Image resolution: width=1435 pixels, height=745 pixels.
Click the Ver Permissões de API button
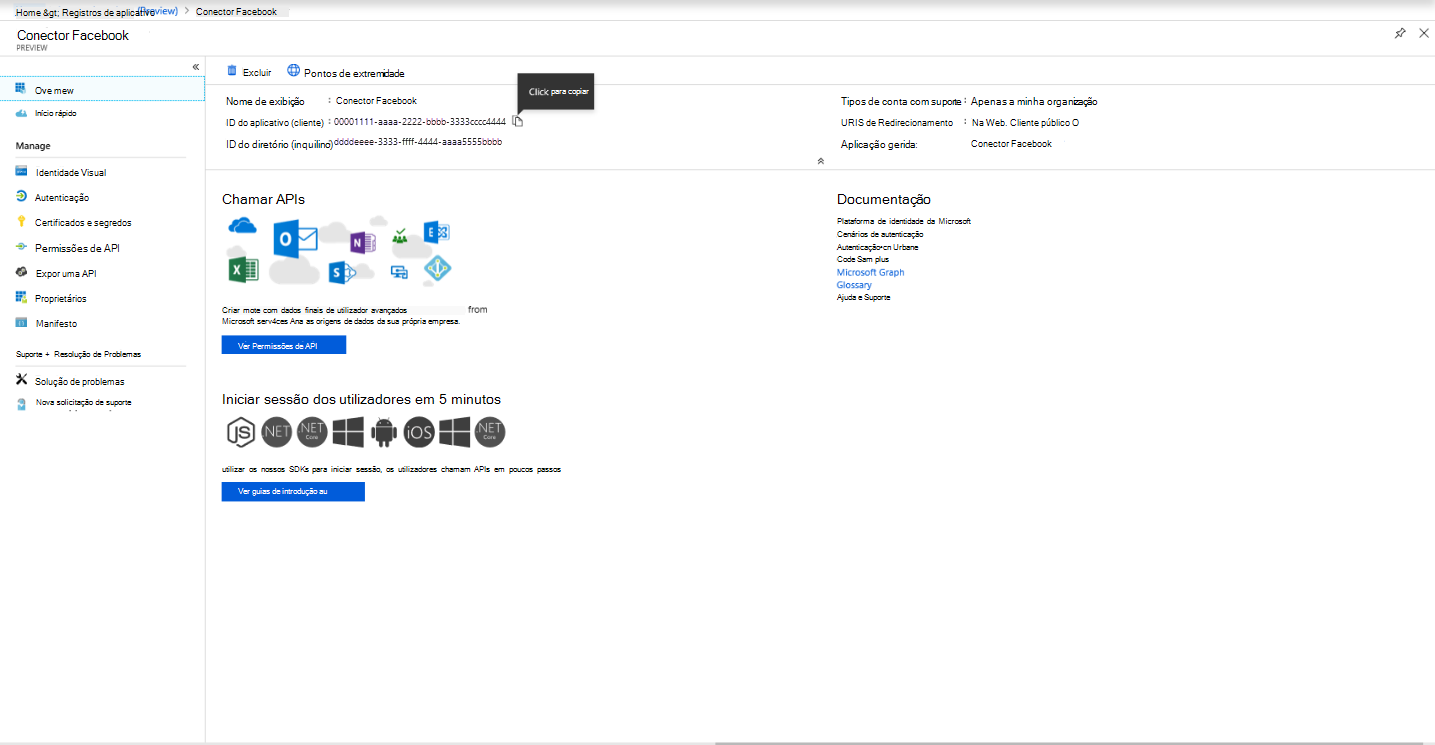(284, 345)
